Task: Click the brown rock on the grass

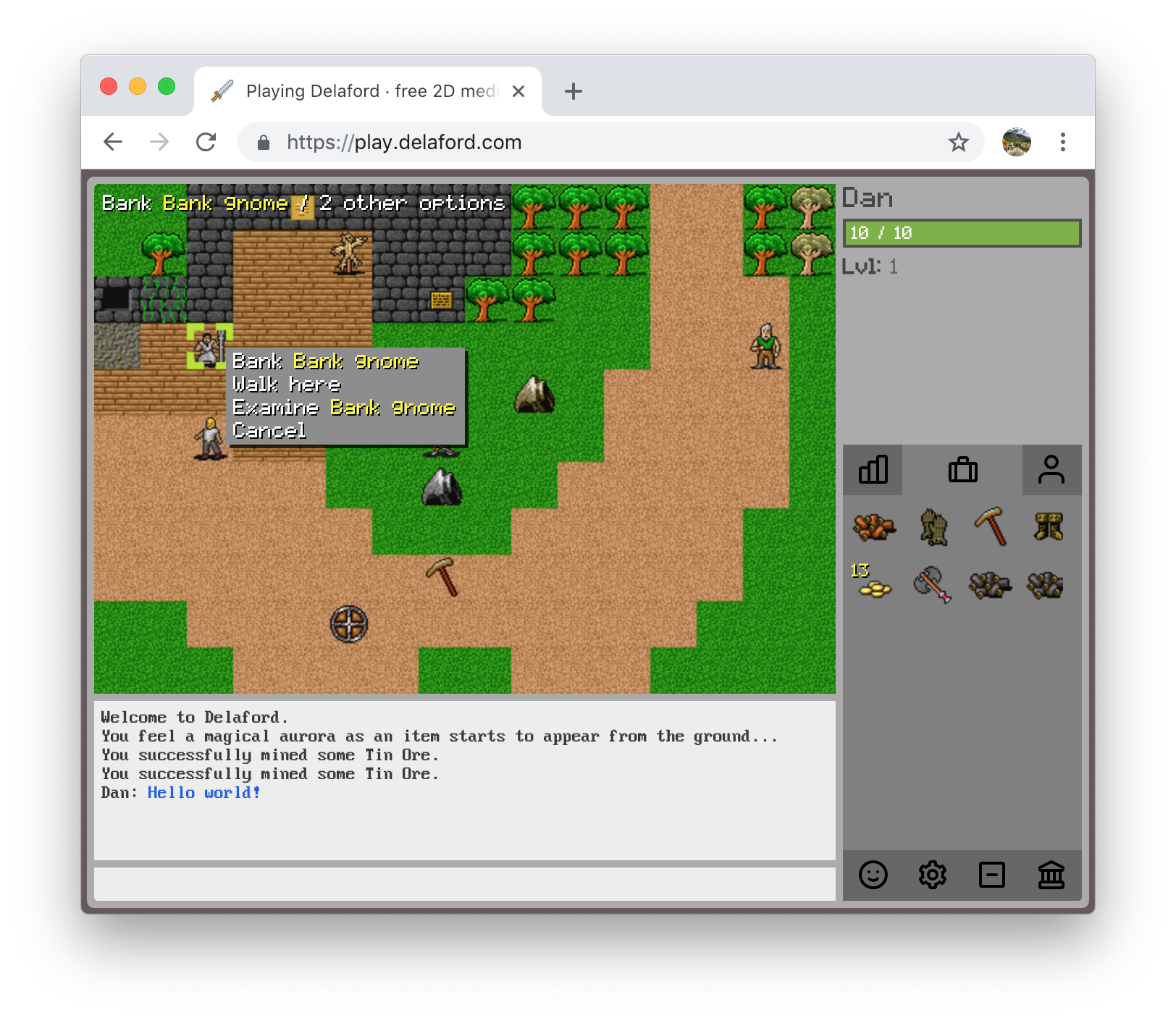Action: (534, 395)
